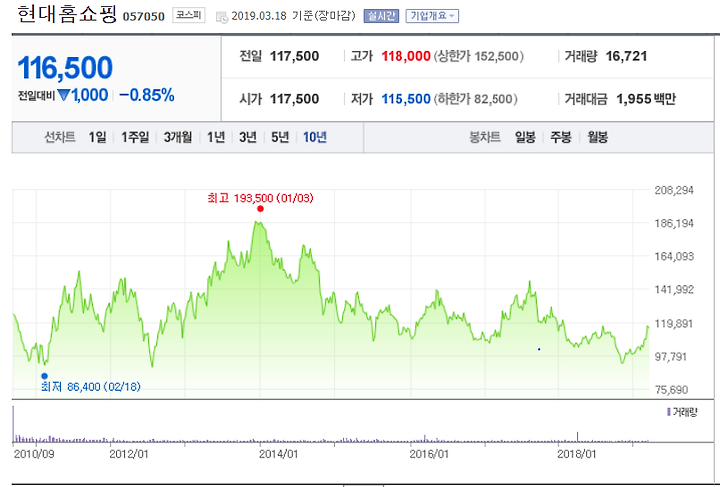Open the 일봉 candlestick chart

point(525,137)
